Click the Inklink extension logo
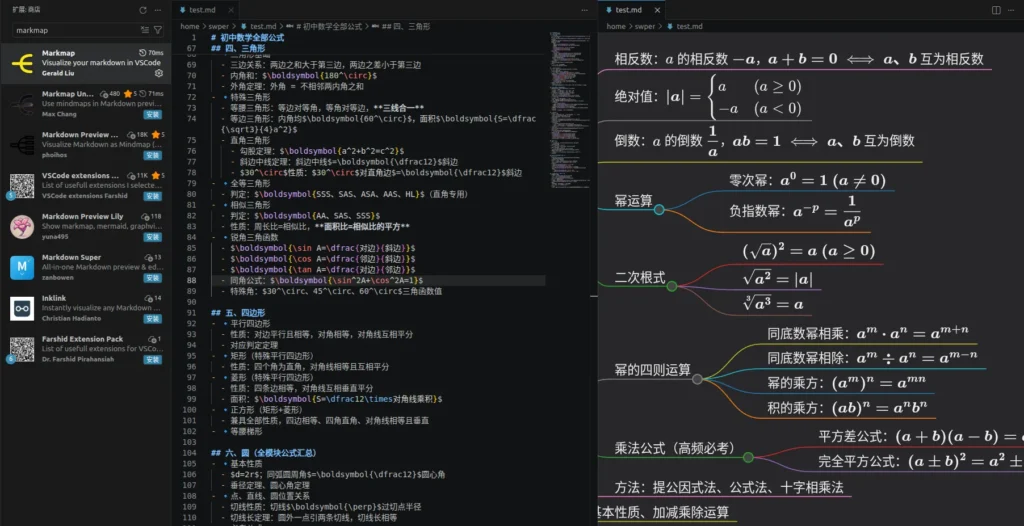Viewport: 1024px width, 526px height. click(22, 308)
